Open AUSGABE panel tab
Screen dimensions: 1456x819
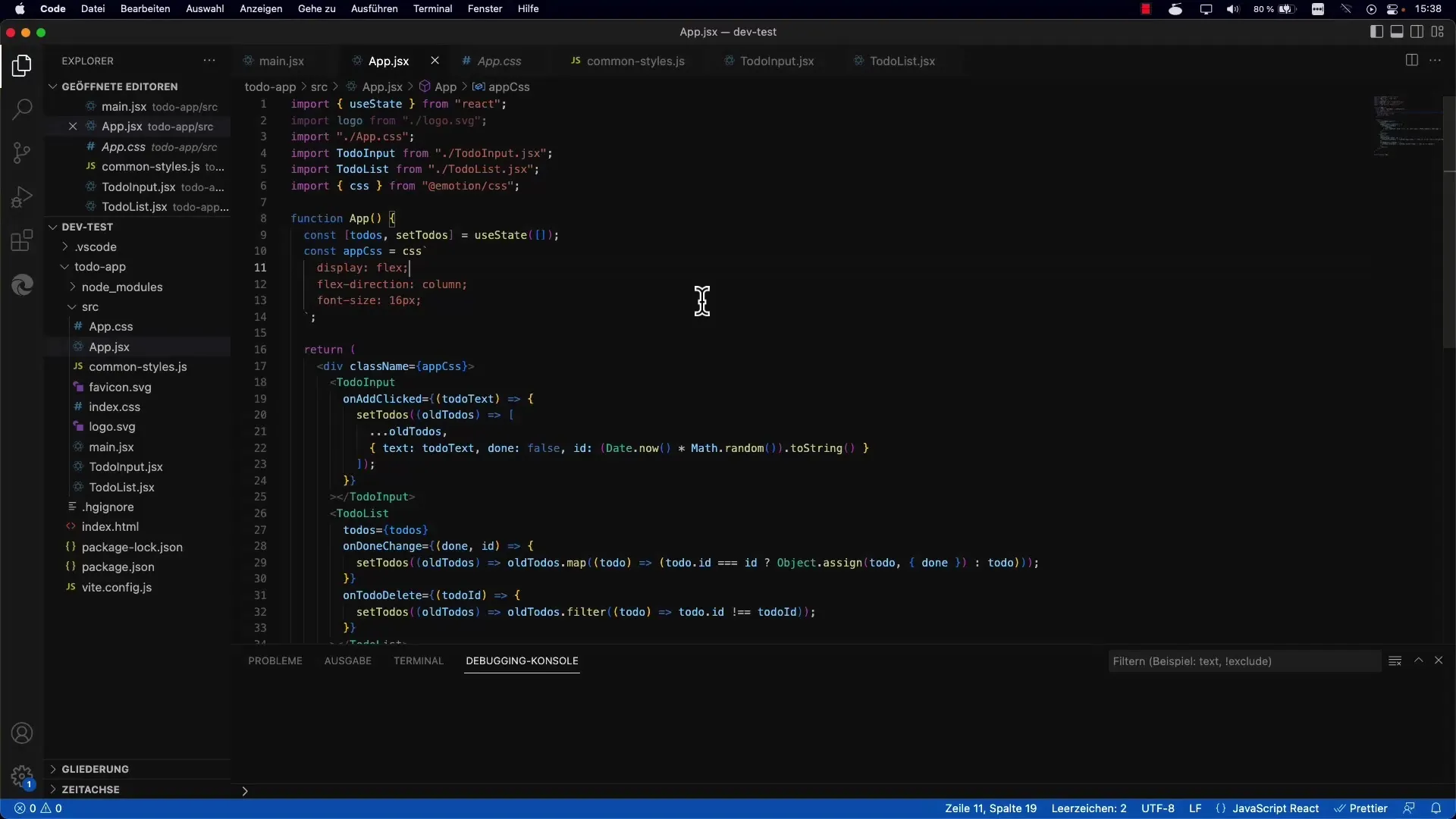(x=348, y=661)
